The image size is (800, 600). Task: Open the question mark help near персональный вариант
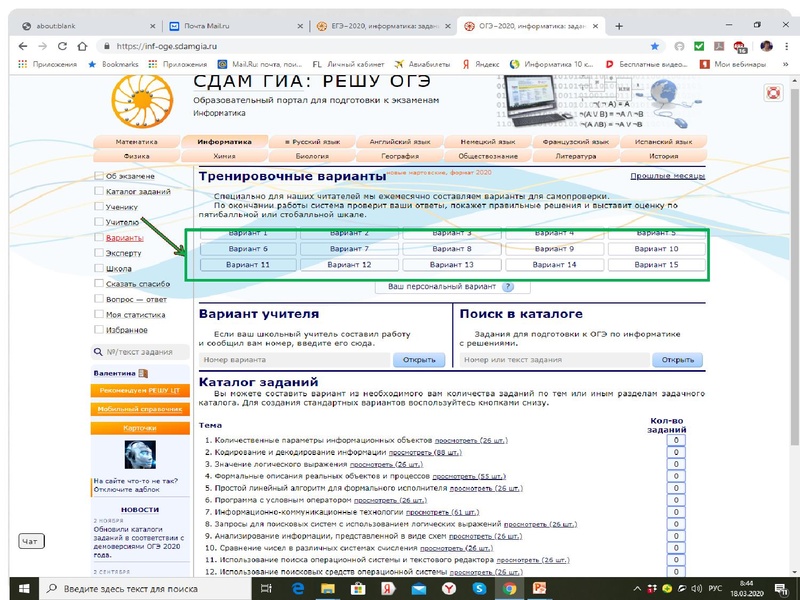pos(507,287)
